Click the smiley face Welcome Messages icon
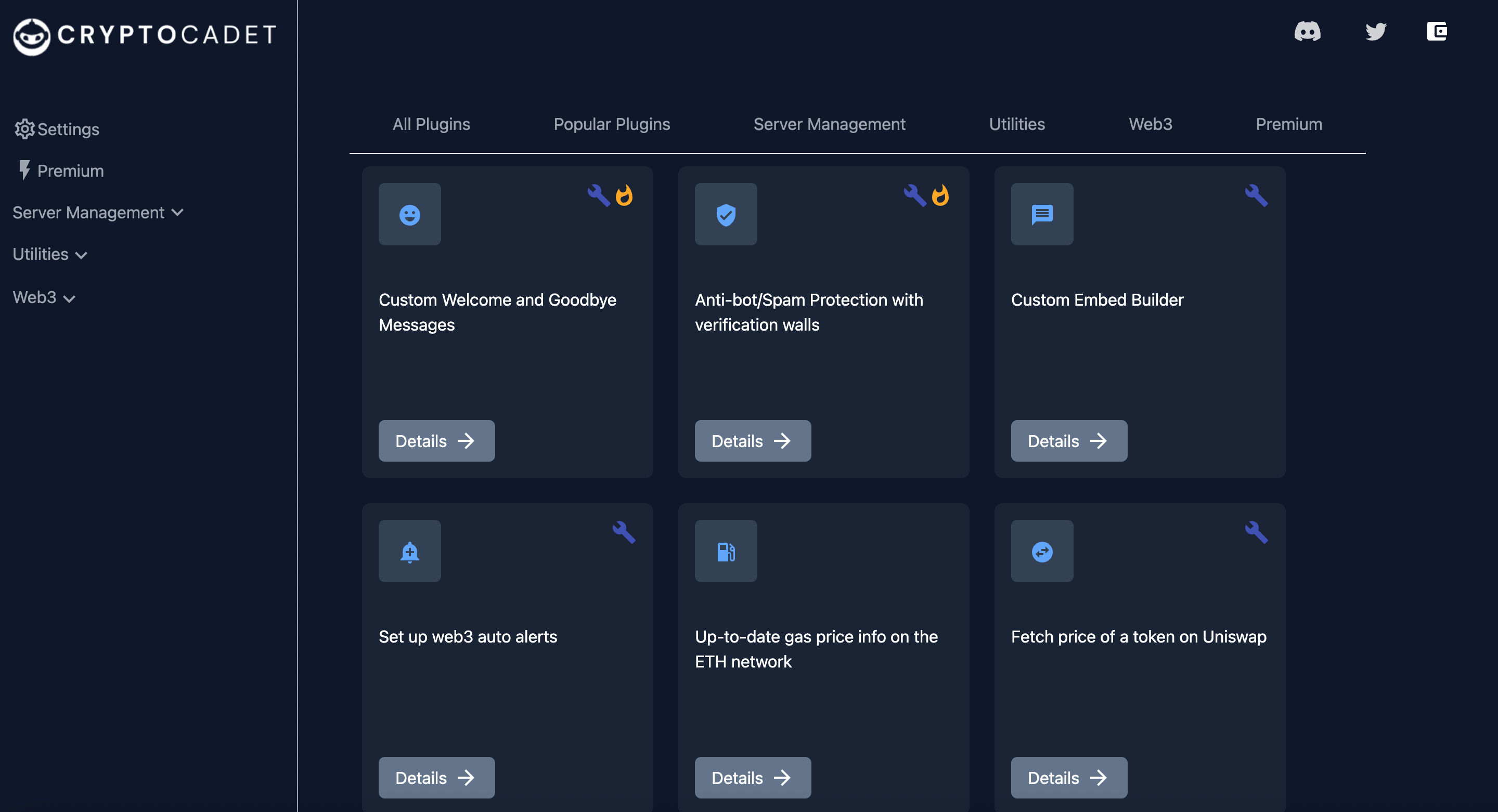This screenshot has width=1498, height=812. click(409, 215)
